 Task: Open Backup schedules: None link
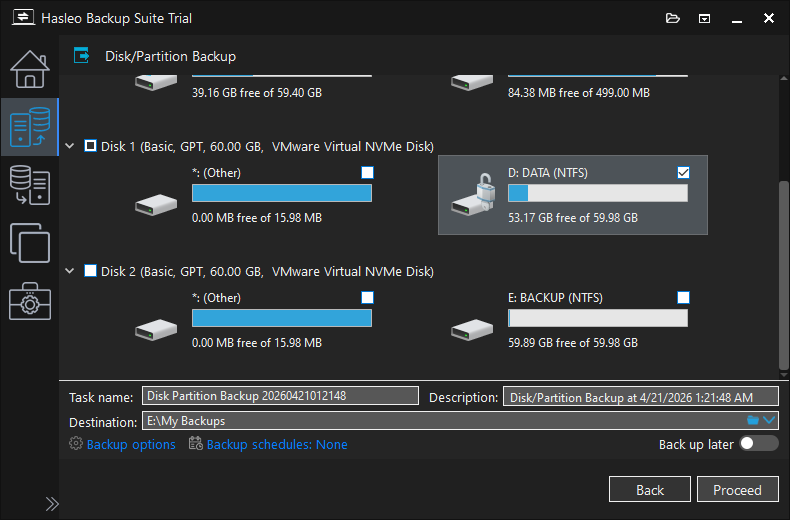tap(277, 444)
